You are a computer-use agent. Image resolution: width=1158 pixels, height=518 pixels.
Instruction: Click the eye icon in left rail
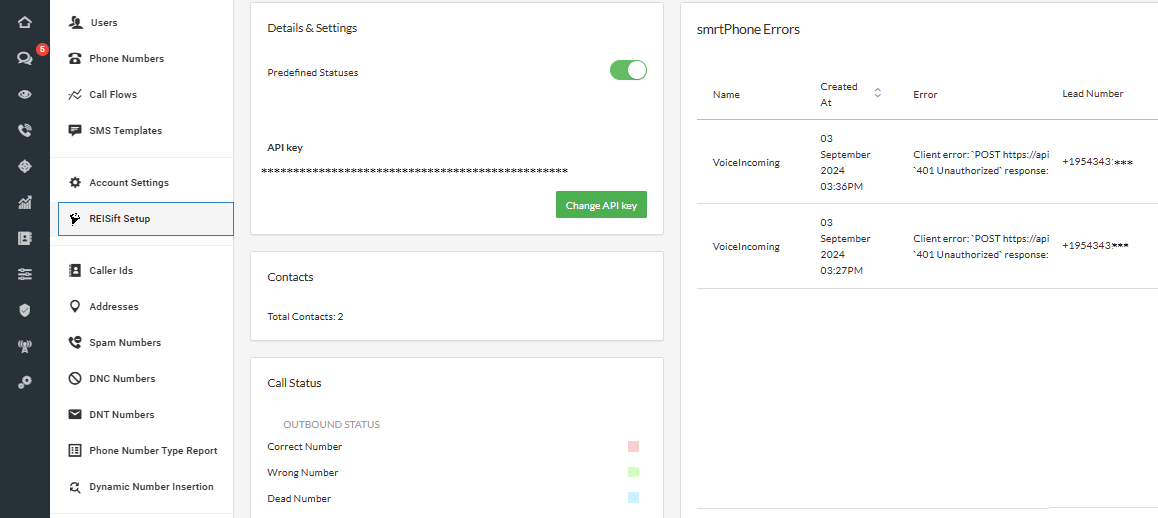tap(25, 94)
